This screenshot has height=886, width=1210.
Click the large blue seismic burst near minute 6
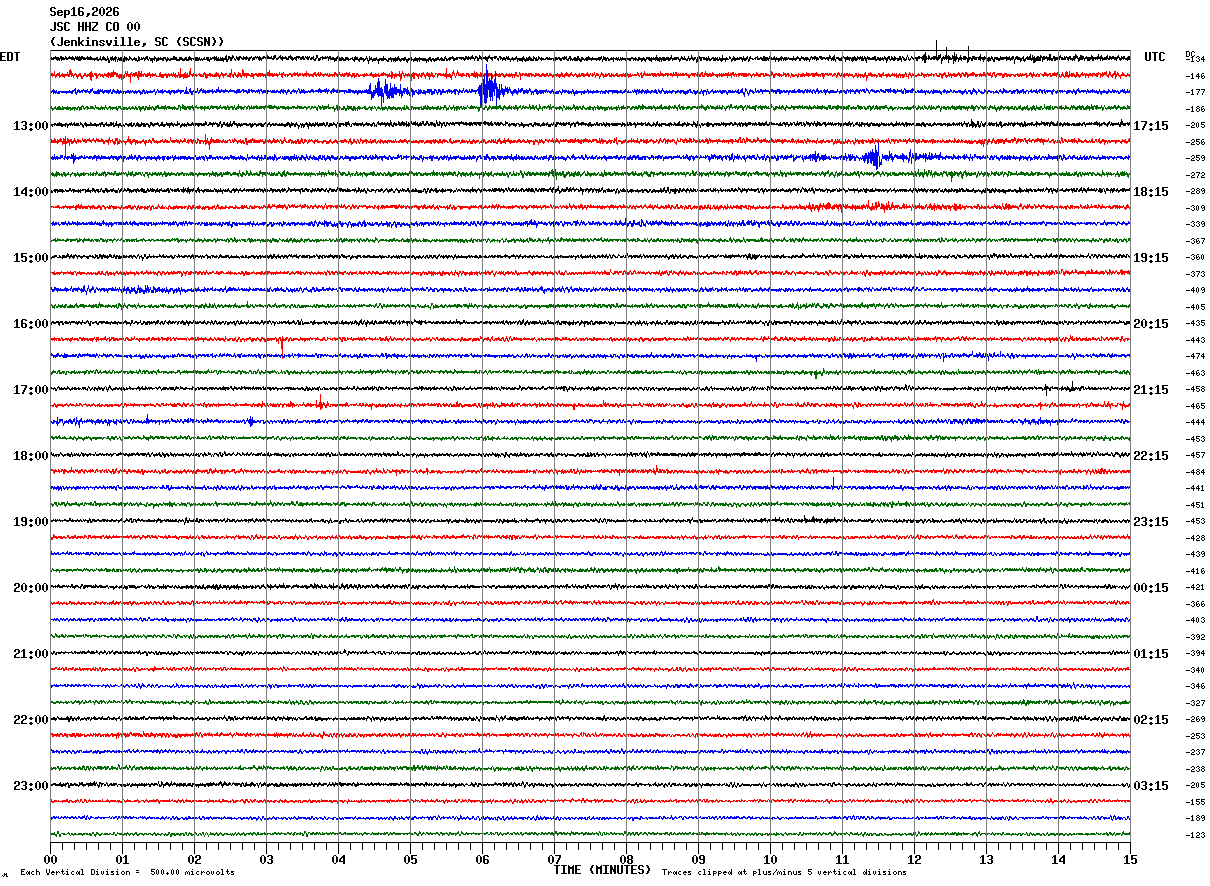click(x=488, y=90)
